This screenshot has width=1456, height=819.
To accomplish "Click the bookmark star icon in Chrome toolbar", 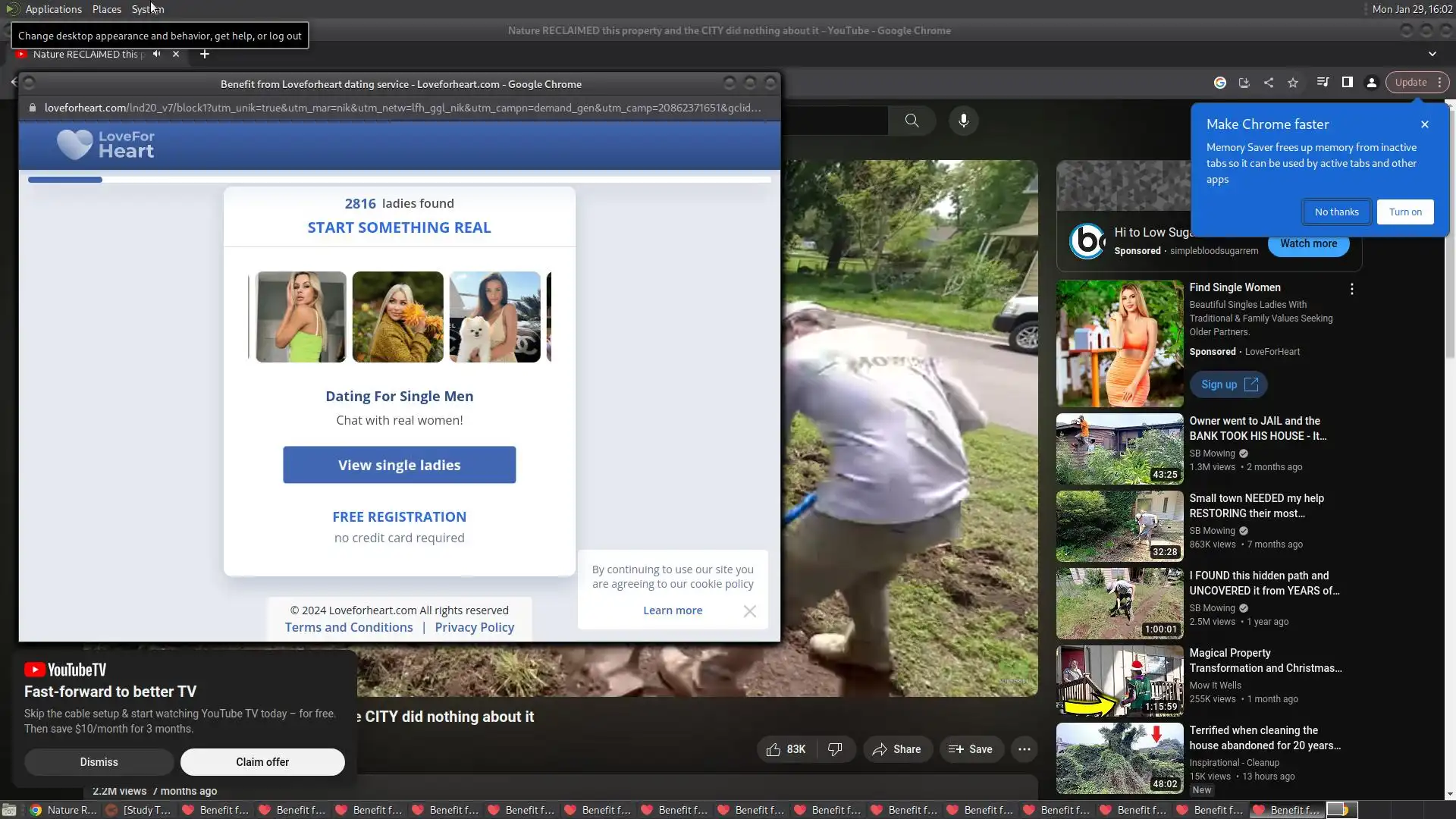I will click(1293, 83).
